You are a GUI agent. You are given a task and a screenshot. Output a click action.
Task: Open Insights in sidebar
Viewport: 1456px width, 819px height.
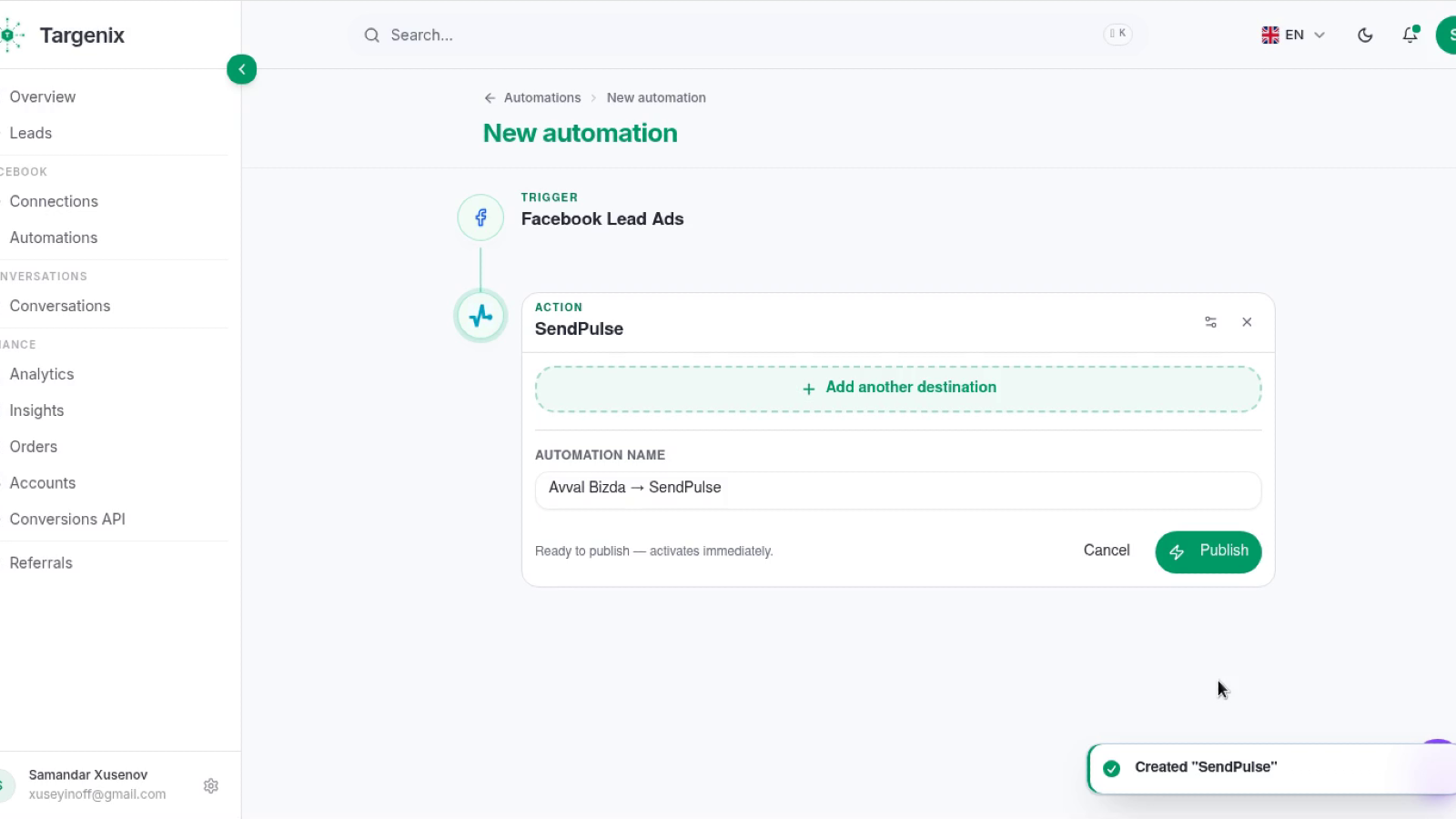(36, 410)
